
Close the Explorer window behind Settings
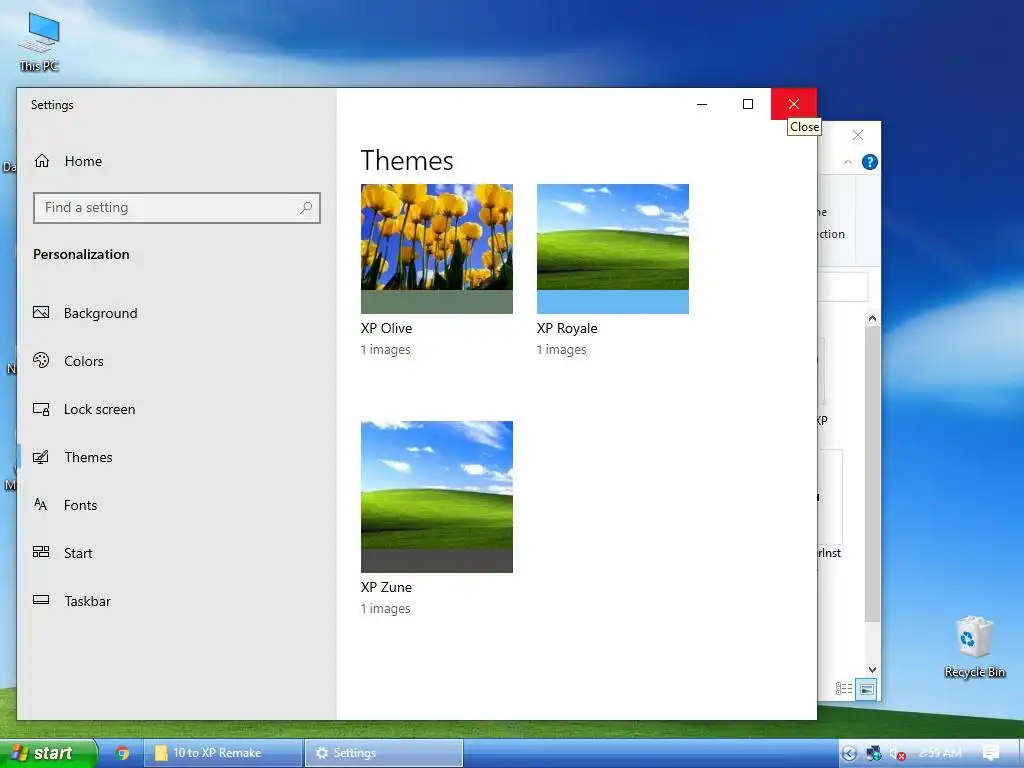pos(858,135)
